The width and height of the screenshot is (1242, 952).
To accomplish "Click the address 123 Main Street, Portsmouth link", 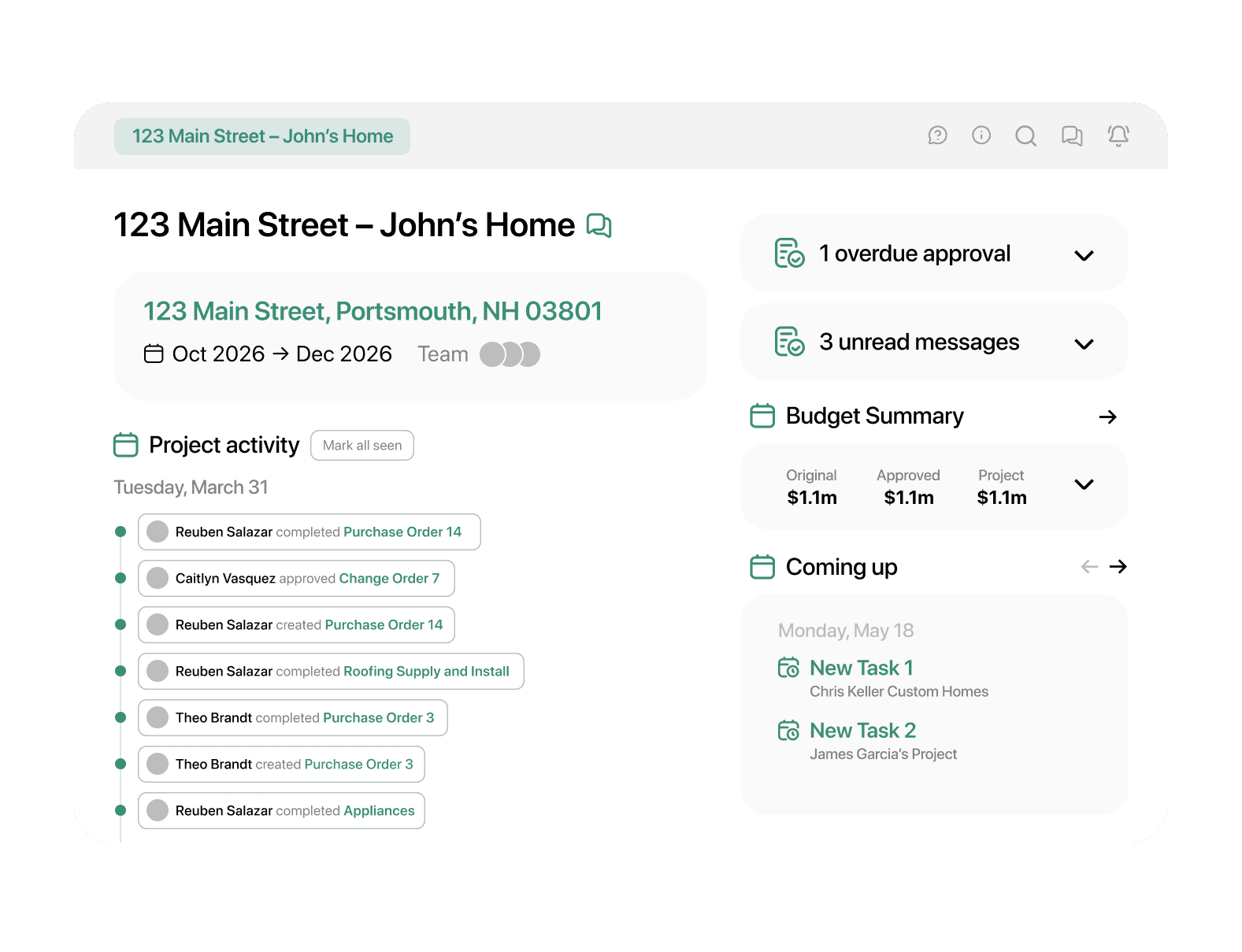I will point(373,311).
